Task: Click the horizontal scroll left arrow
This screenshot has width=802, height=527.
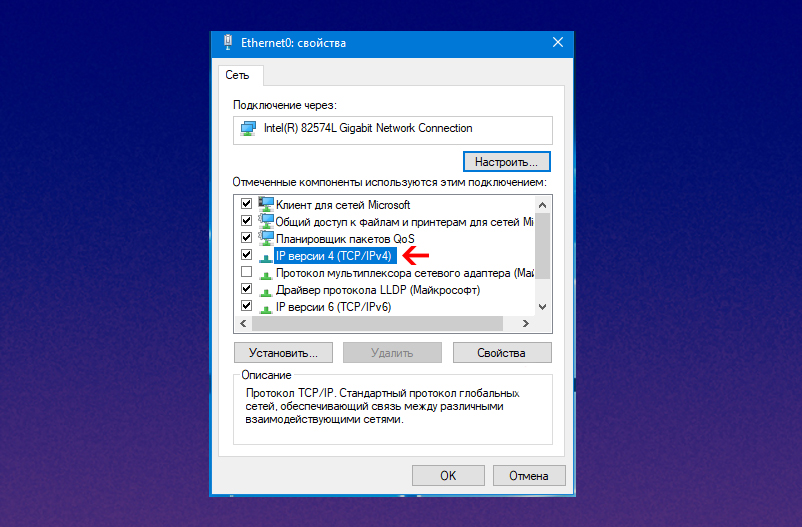Action: coord(243,323)
